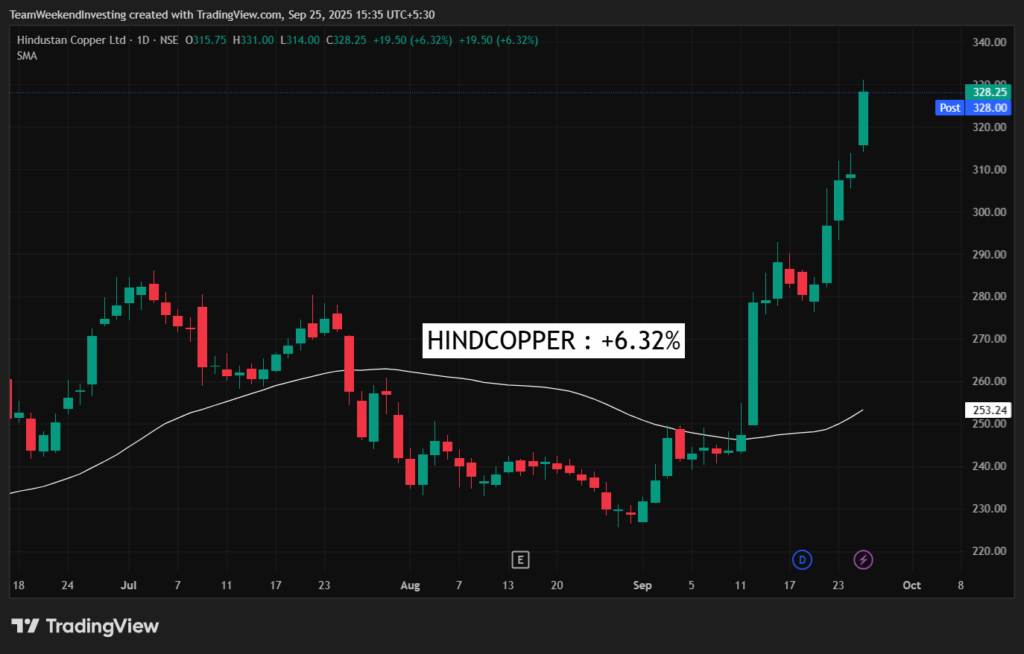Click the 300.00 price axis label
The width and height of the screenshot is (1024, 654).
point(989,212)
